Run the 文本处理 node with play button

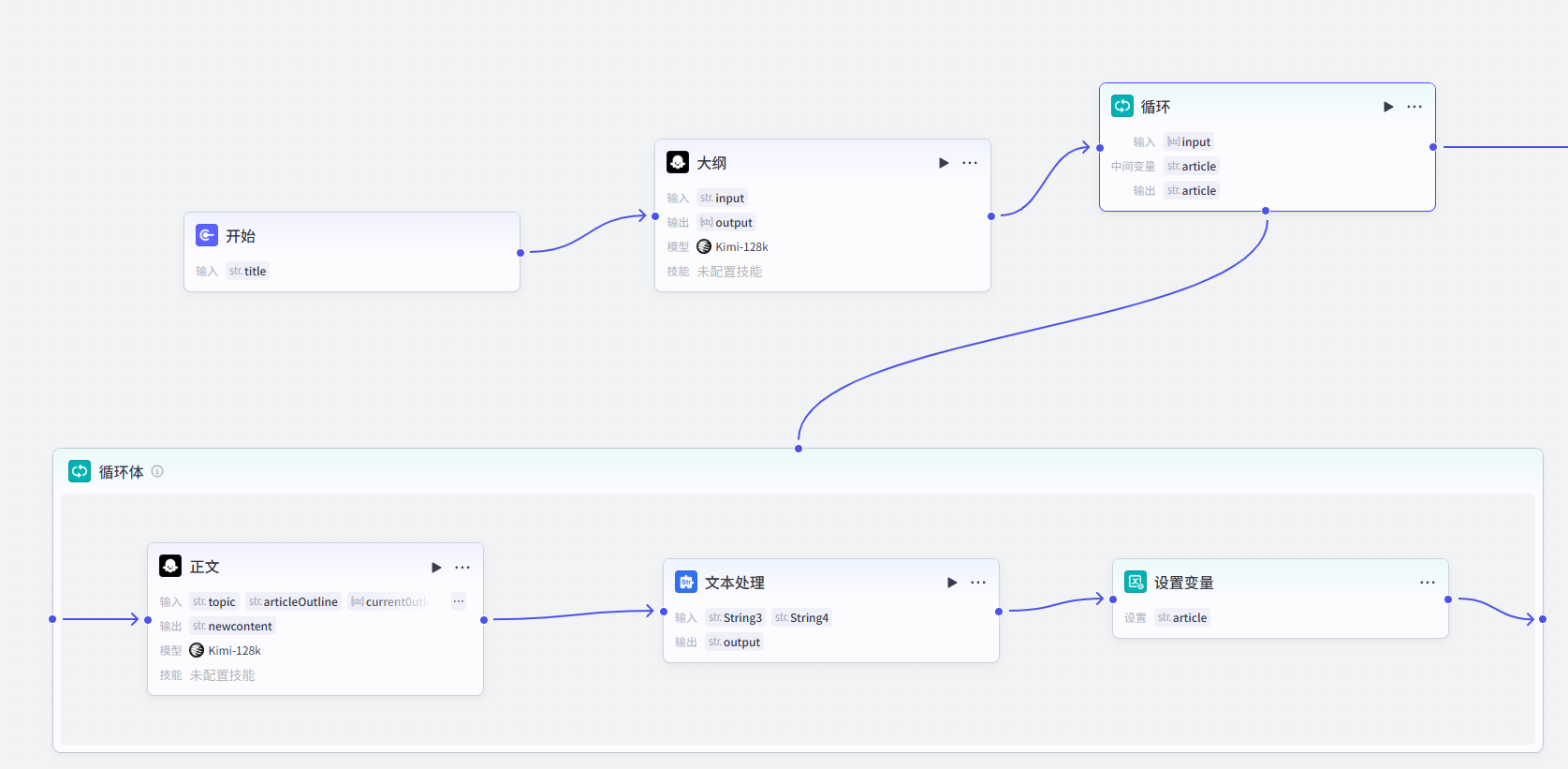[952, 583]
